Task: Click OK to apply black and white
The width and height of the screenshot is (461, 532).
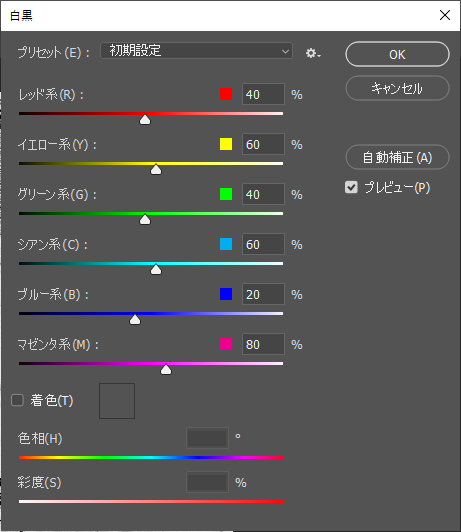Action: [x=398, y=54]
